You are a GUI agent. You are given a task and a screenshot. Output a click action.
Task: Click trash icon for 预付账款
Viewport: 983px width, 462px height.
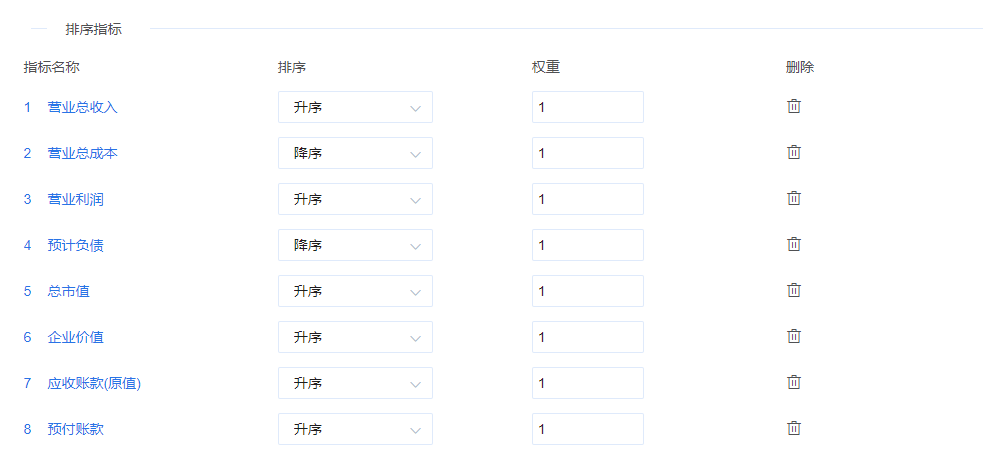tap(794, 428)
